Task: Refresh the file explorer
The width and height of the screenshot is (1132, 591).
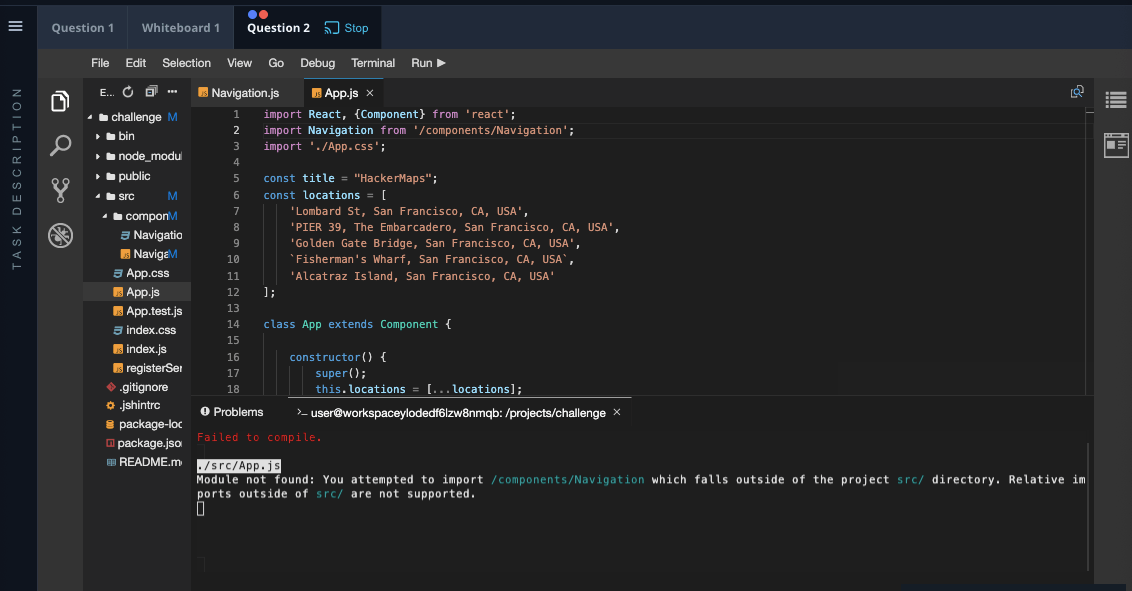Action: (128, 92)
